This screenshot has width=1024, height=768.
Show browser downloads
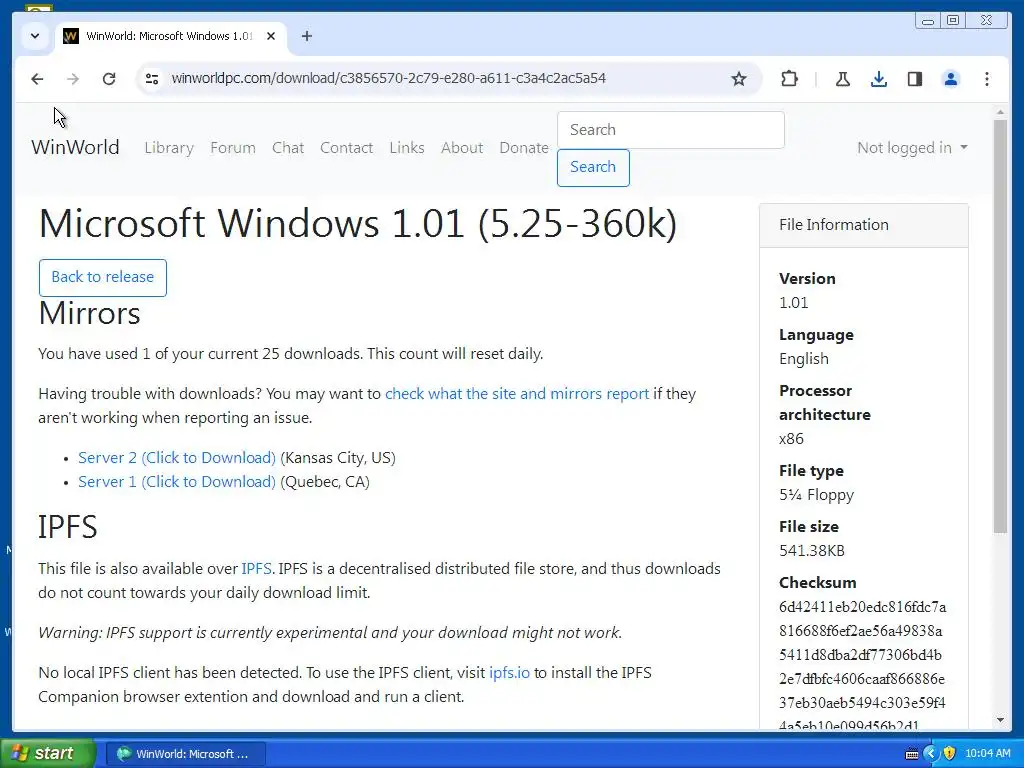879,79
